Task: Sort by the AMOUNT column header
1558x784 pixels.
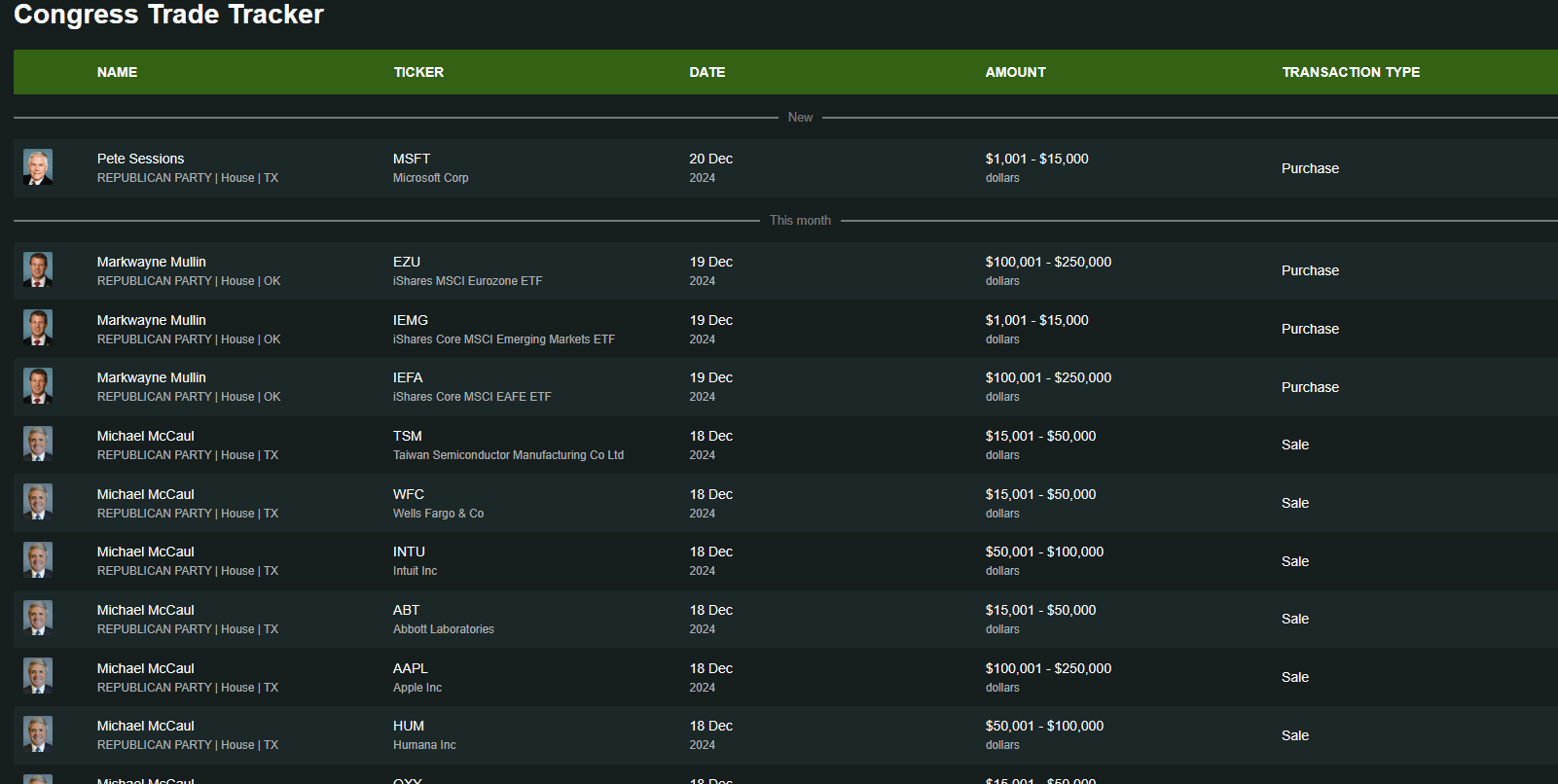Action: point(1015,72)
